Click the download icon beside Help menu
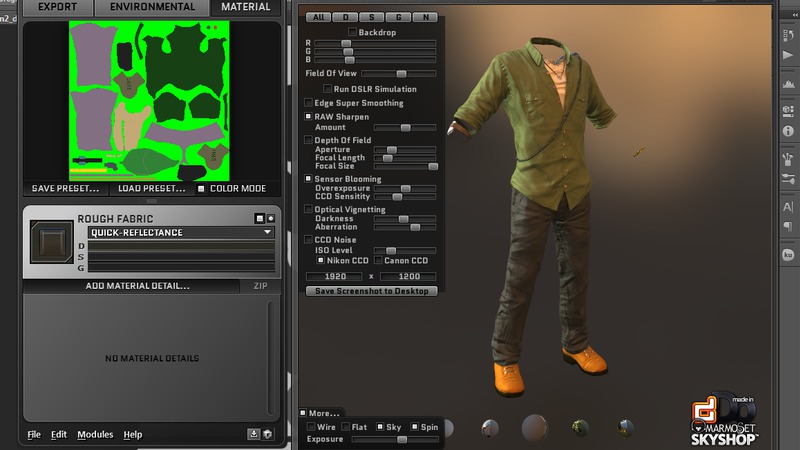Image resolution: width=800 pixels, height=450 pixels. [x=254, y=434]
